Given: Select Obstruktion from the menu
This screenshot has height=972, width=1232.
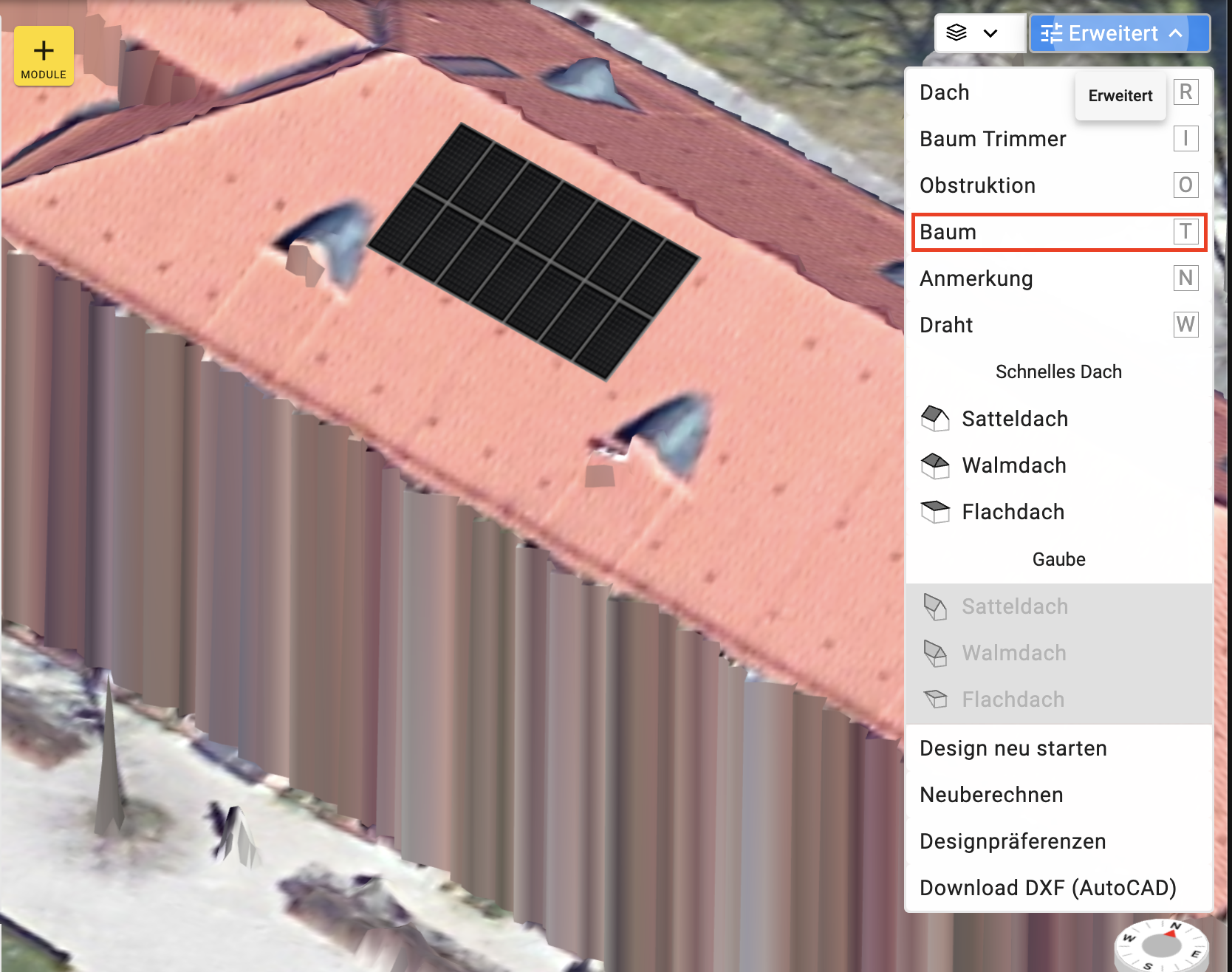Looking at the screenshot, I should [x=1058, y=185].
